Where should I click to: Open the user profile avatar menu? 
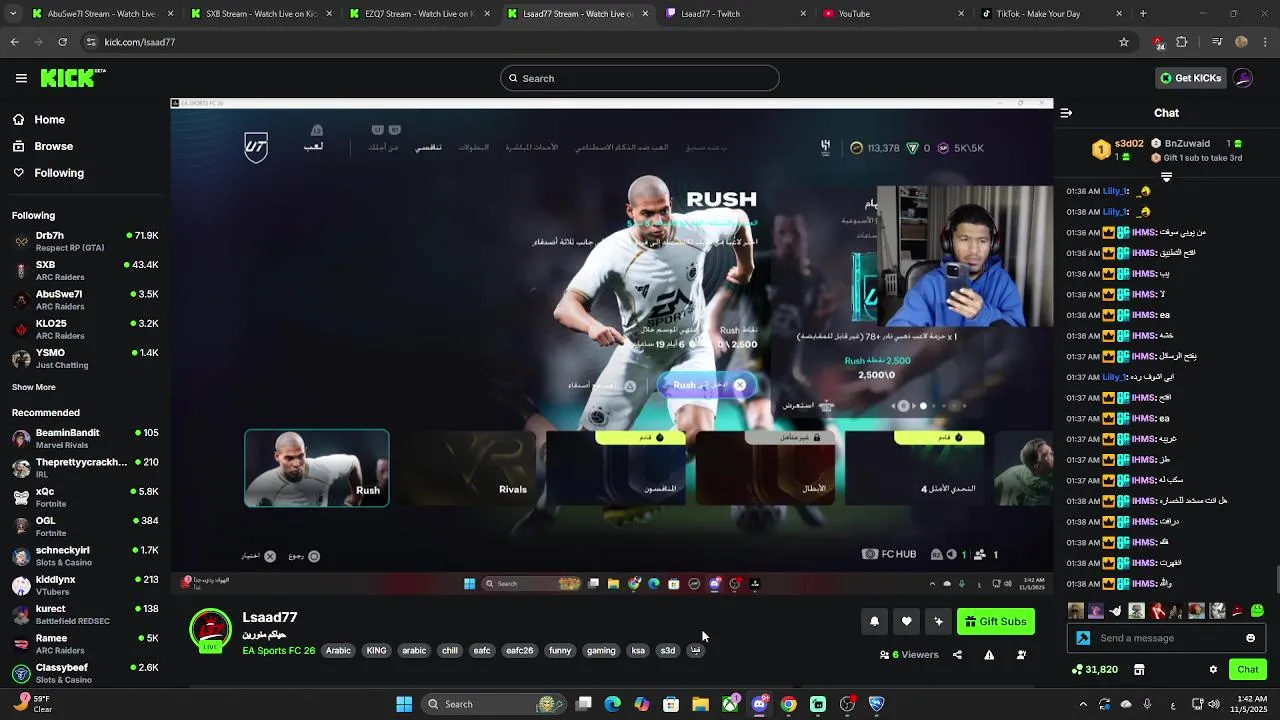tap(1243, 78)
